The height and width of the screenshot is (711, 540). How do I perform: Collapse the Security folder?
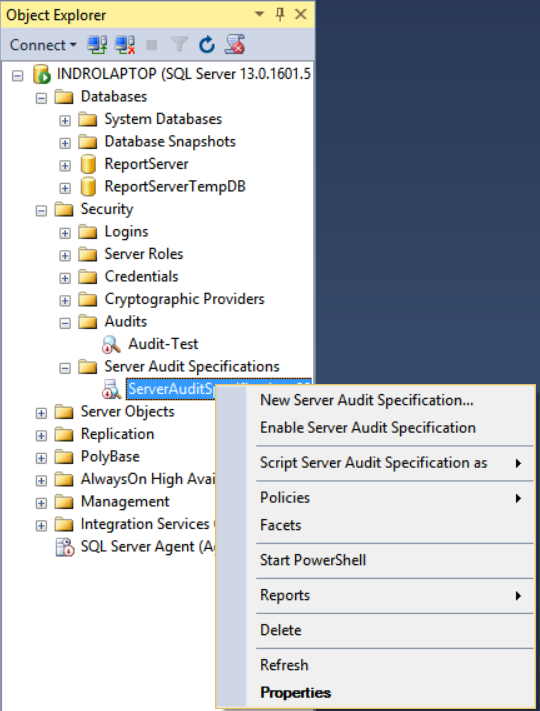tap(41, 210)
